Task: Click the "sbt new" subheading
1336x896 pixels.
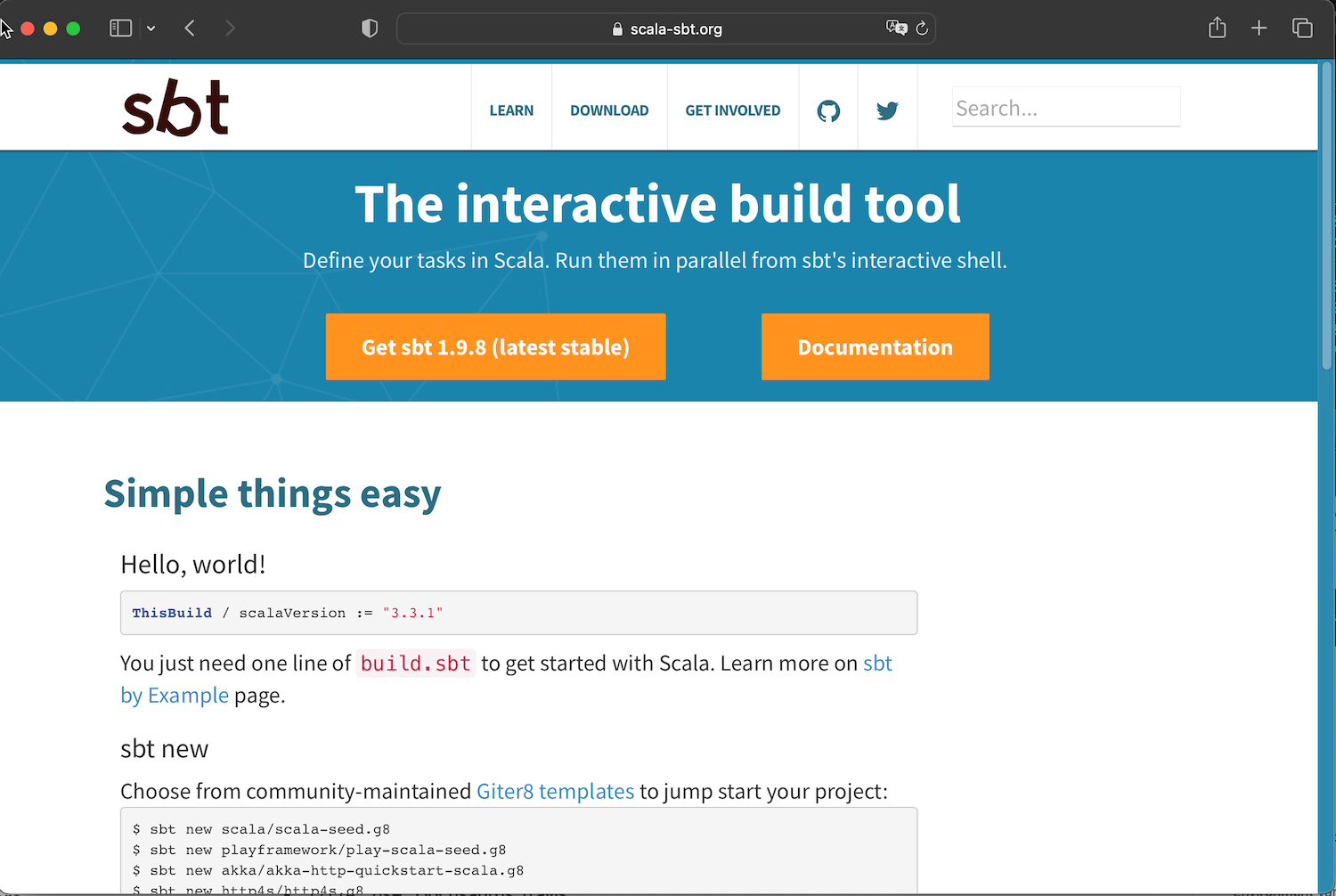Action: coord(164,749)
